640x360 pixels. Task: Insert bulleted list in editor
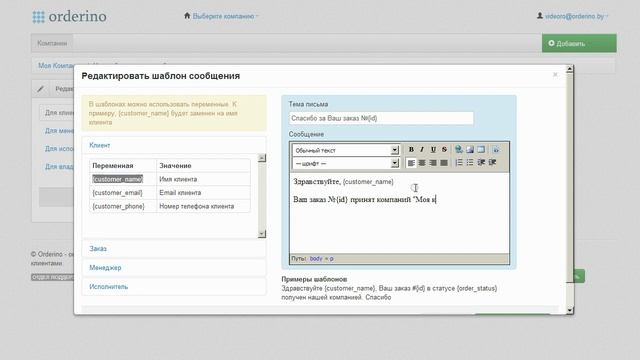click(470, 163)
